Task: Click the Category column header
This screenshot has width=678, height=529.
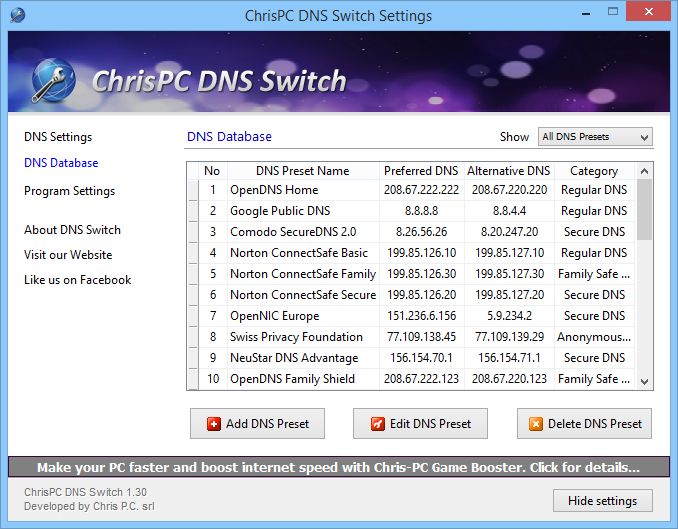Action: (594, 171)
